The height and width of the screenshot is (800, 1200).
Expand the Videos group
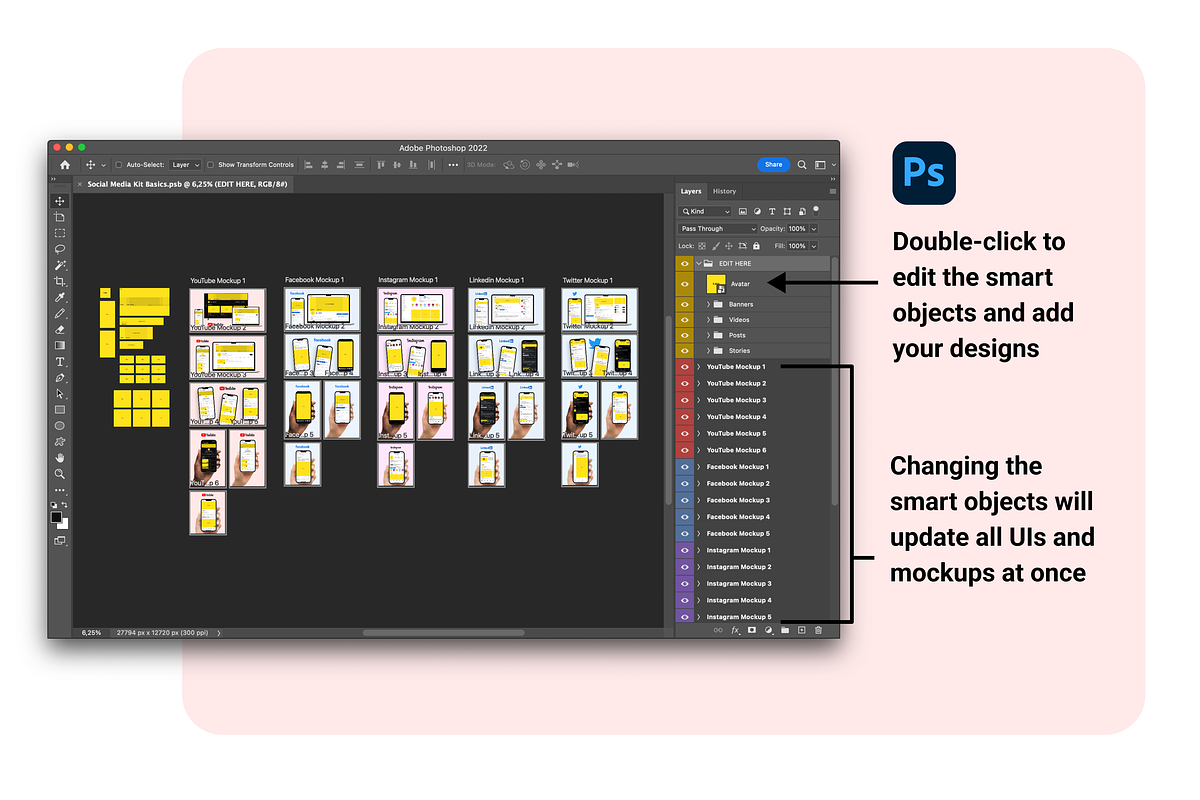click(x=709, y=320)
